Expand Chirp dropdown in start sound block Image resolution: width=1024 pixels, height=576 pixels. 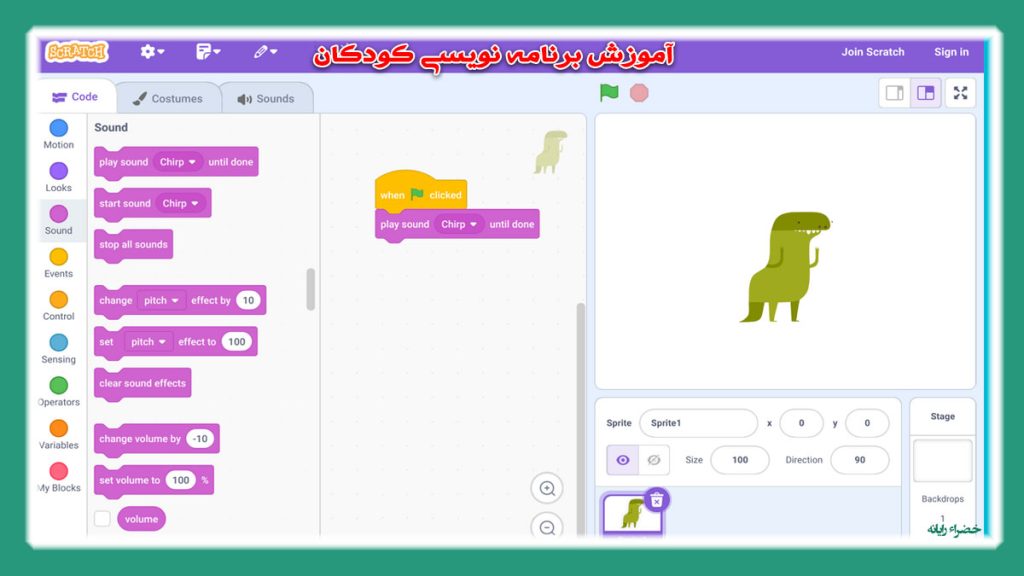[180, 203]
